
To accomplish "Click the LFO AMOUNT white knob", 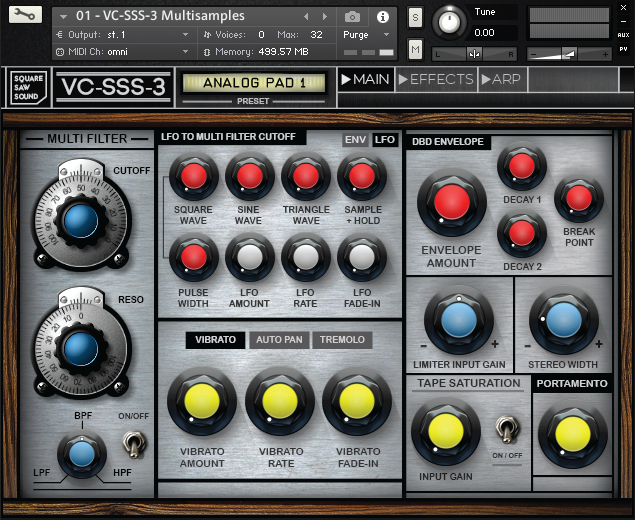I will pyautogui.click(x=250, y=257).
